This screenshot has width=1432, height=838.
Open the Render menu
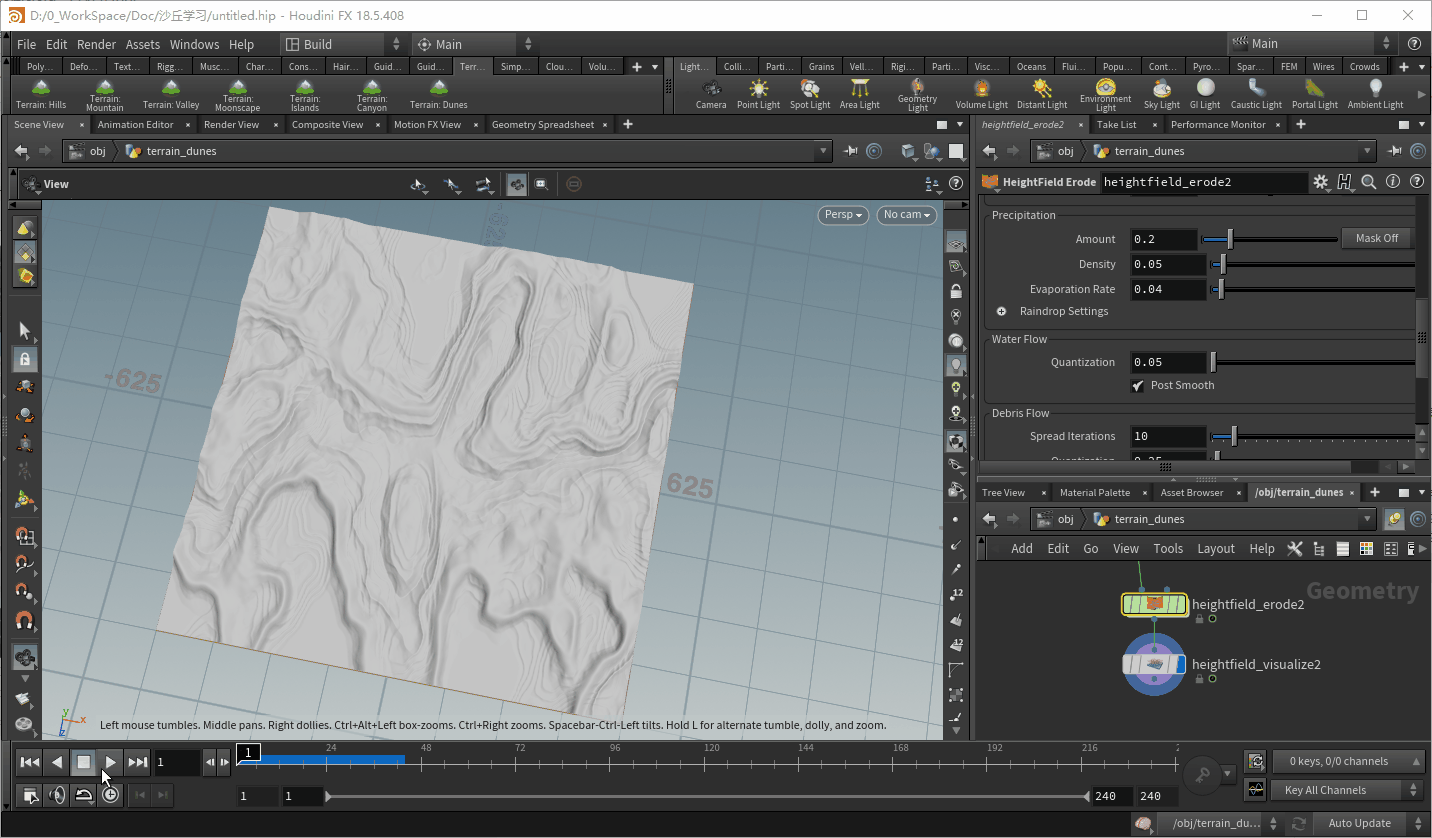point(96,44)
